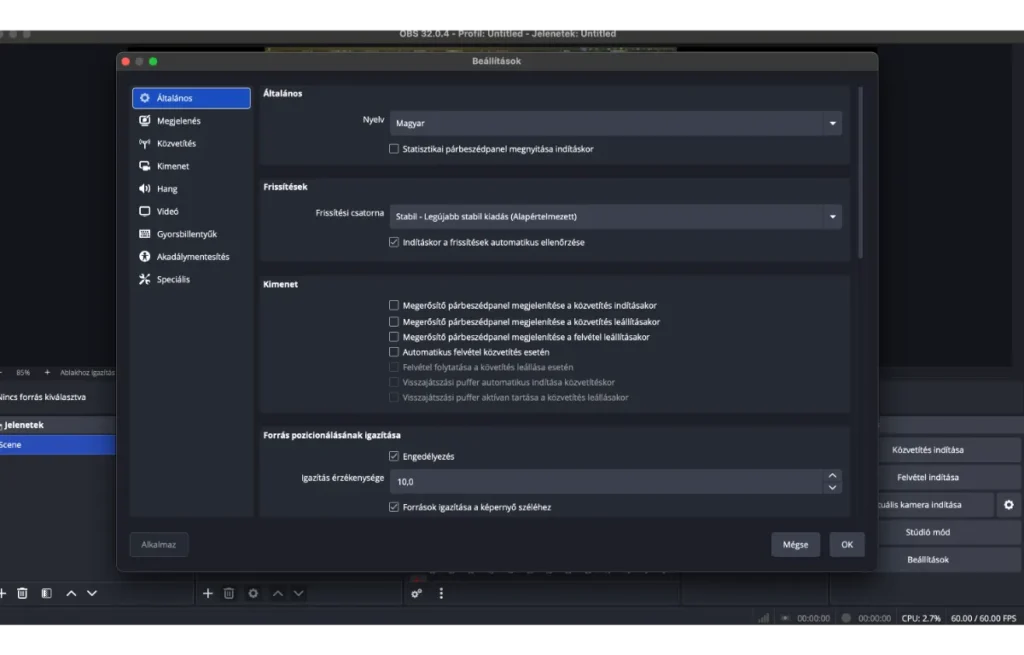Enable confirmation dialog when stopping recording (felvétel leállításakor)
This screenshot has width=1024, height=655.
point(394,338)
